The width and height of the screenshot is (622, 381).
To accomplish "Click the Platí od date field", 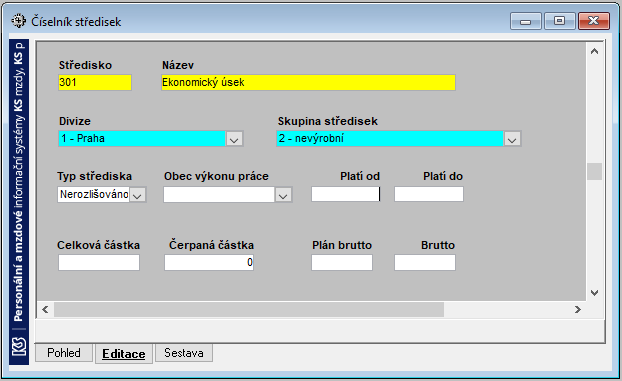I will point(346,194).
